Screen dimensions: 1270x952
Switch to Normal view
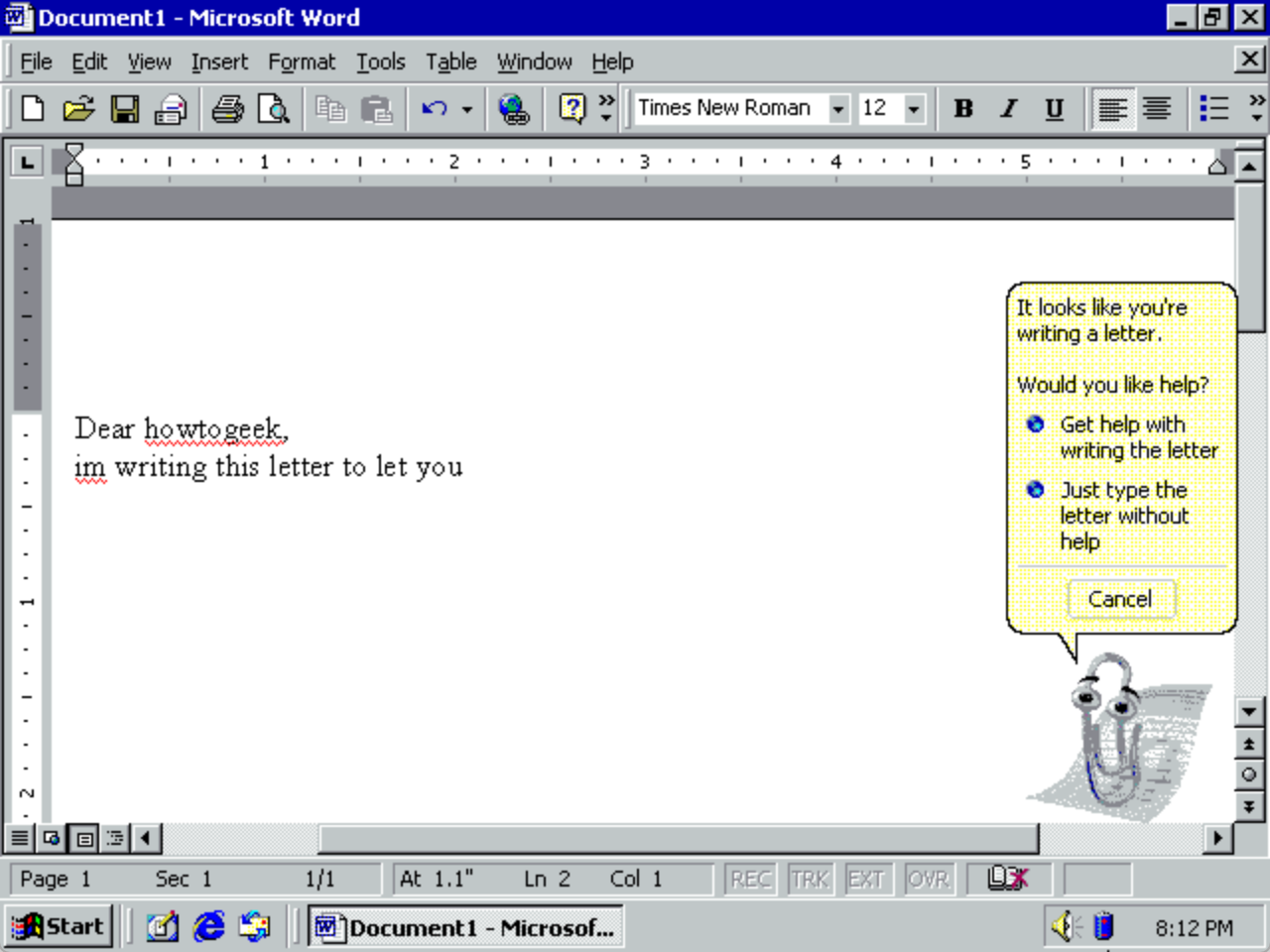coord(20,839)
